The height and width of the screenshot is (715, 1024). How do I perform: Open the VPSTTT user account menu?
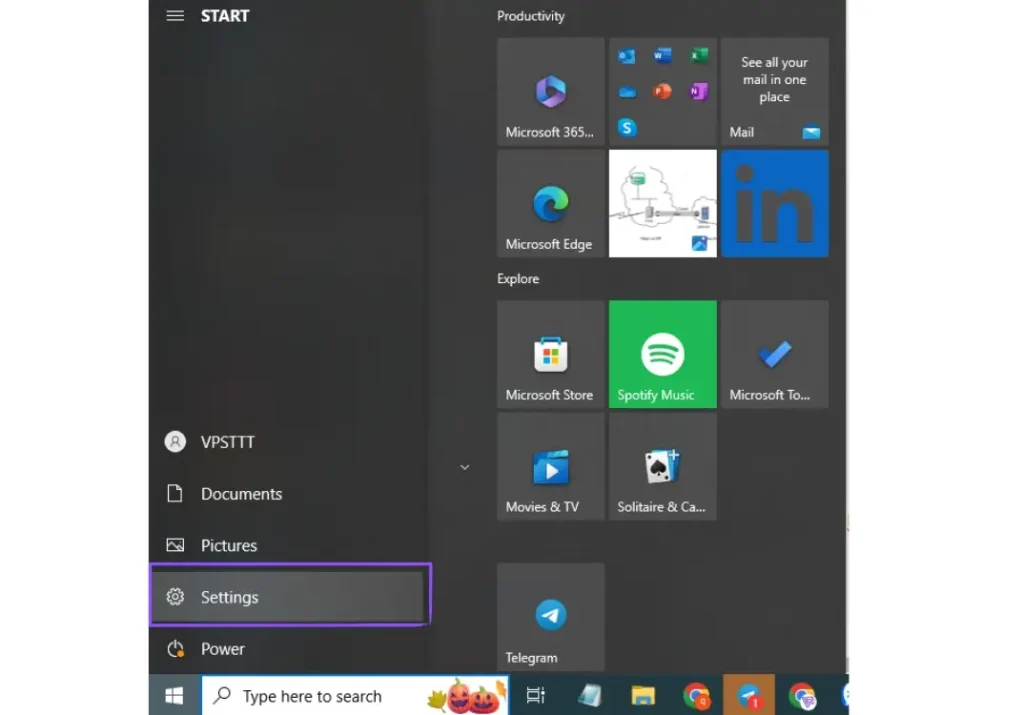[289, 442]
